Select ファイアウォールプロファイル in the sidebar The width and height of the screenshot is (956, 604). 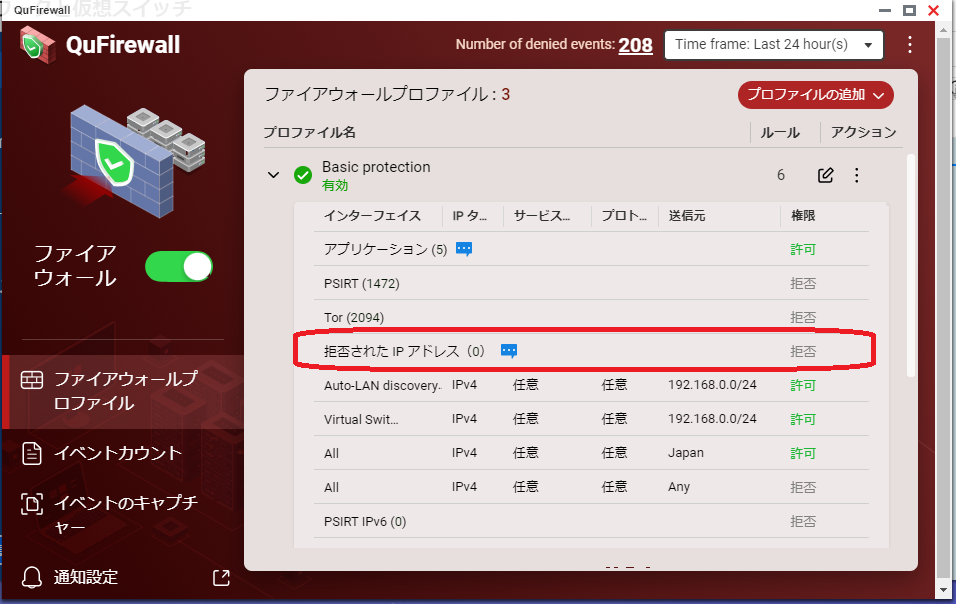[123, 391]
